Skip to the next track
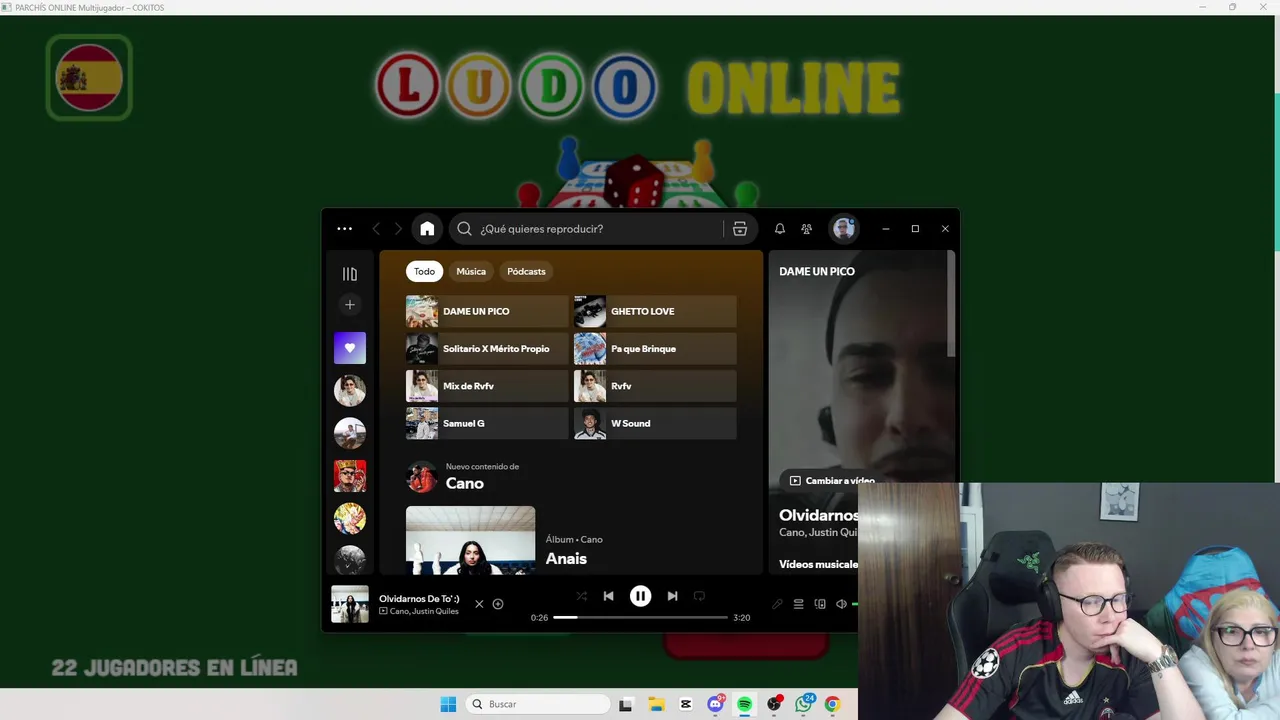1280x720 pixels. pos(672,596)
